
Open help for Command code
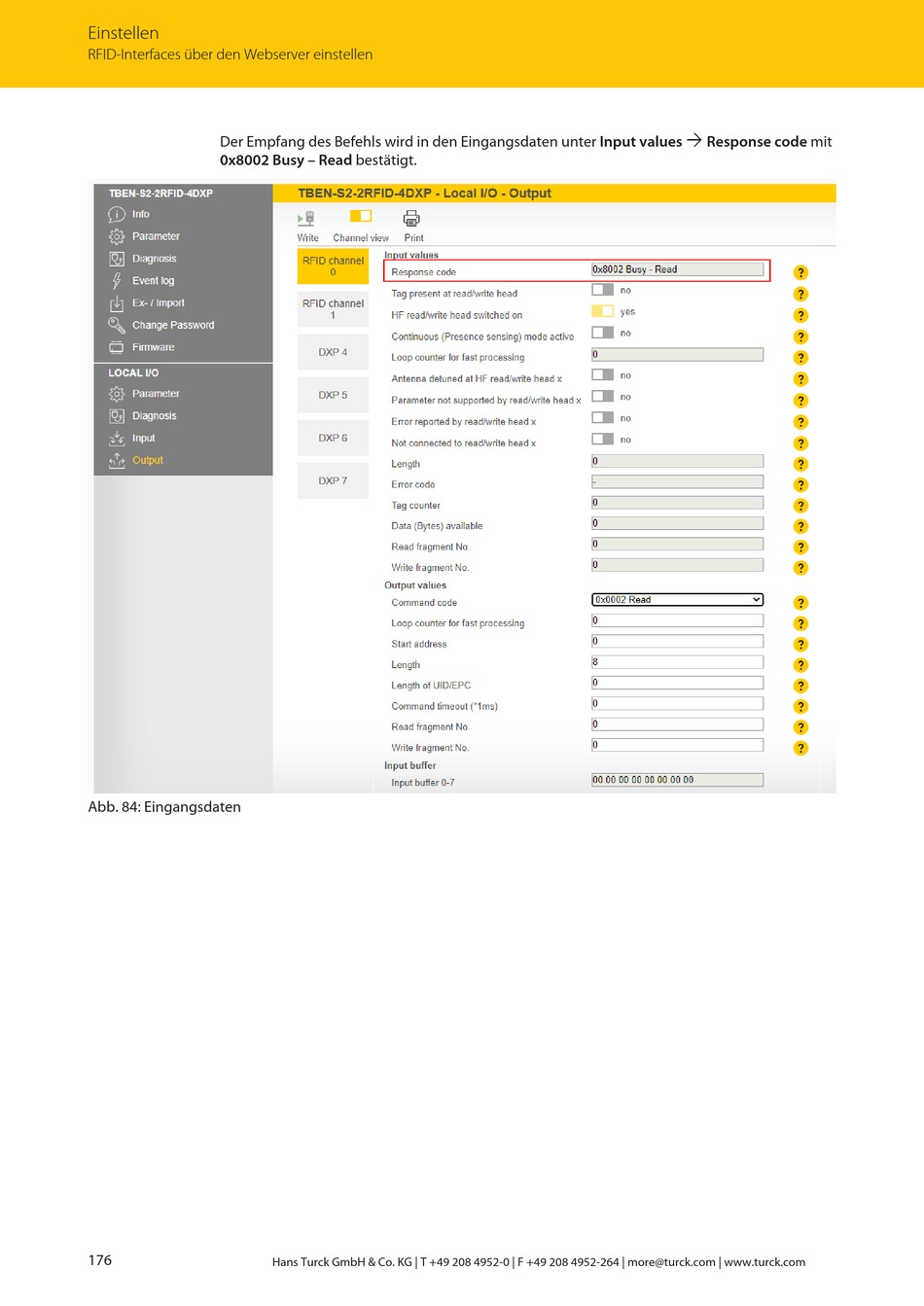pos(800,603)
